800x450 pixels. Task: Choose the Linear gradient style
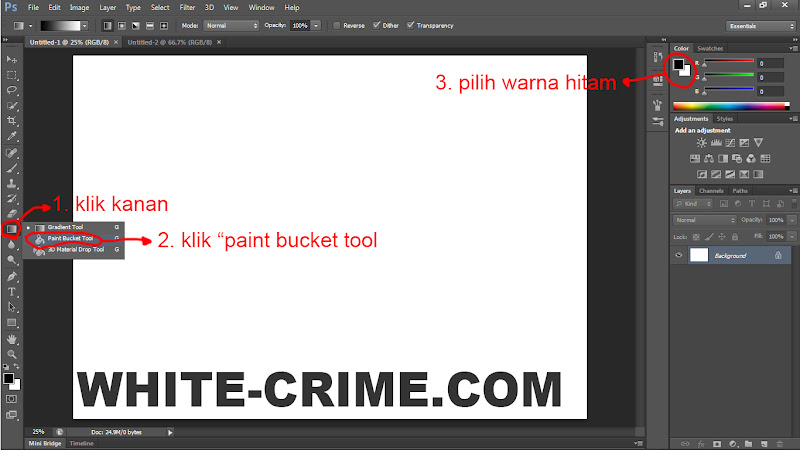(108, 26)
